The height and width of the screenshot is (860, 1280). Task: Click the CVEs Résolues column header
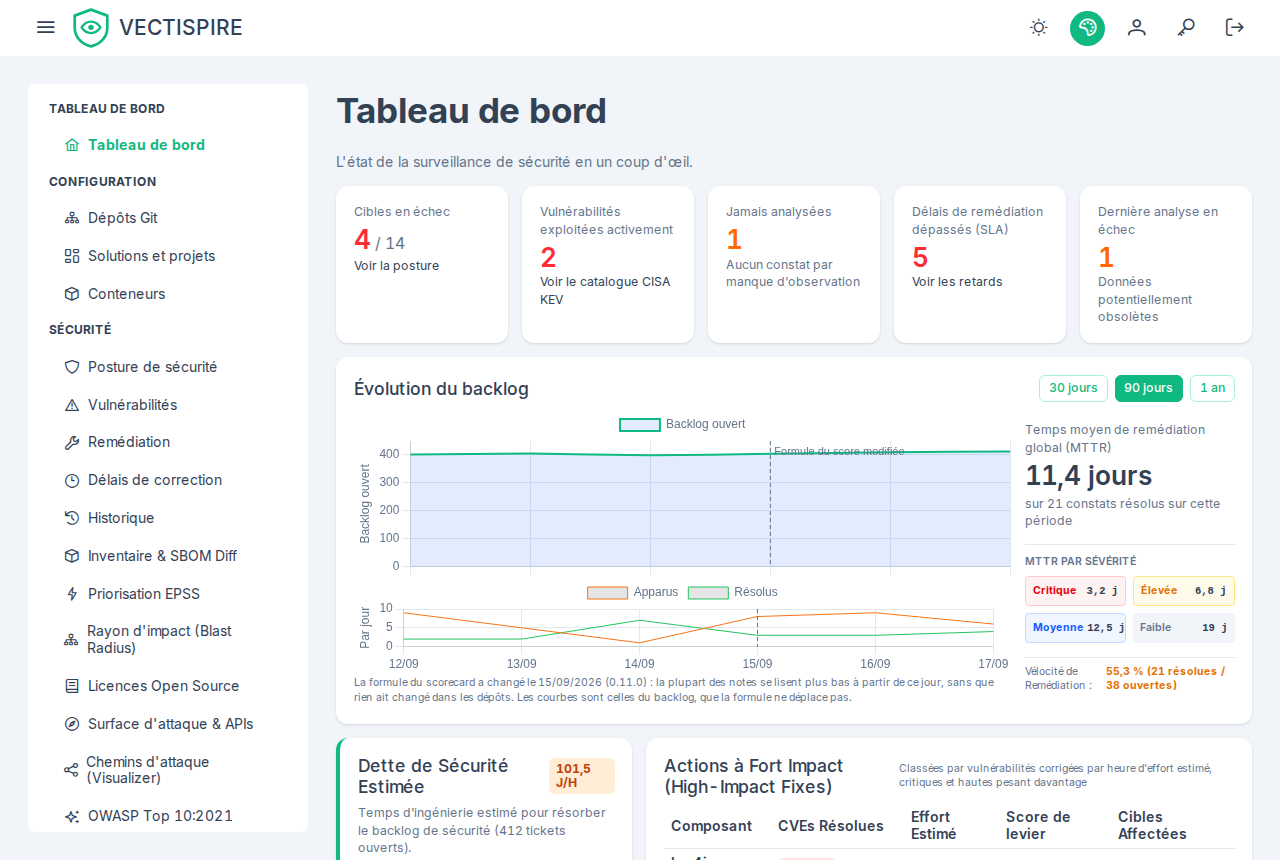click(831, 826)
